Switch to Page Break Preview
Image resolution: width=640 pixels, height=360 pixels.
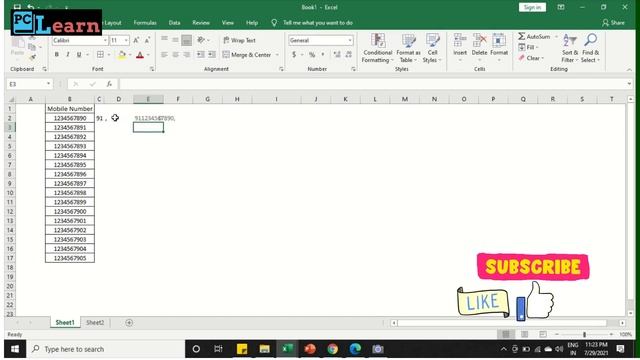(543, 334)
